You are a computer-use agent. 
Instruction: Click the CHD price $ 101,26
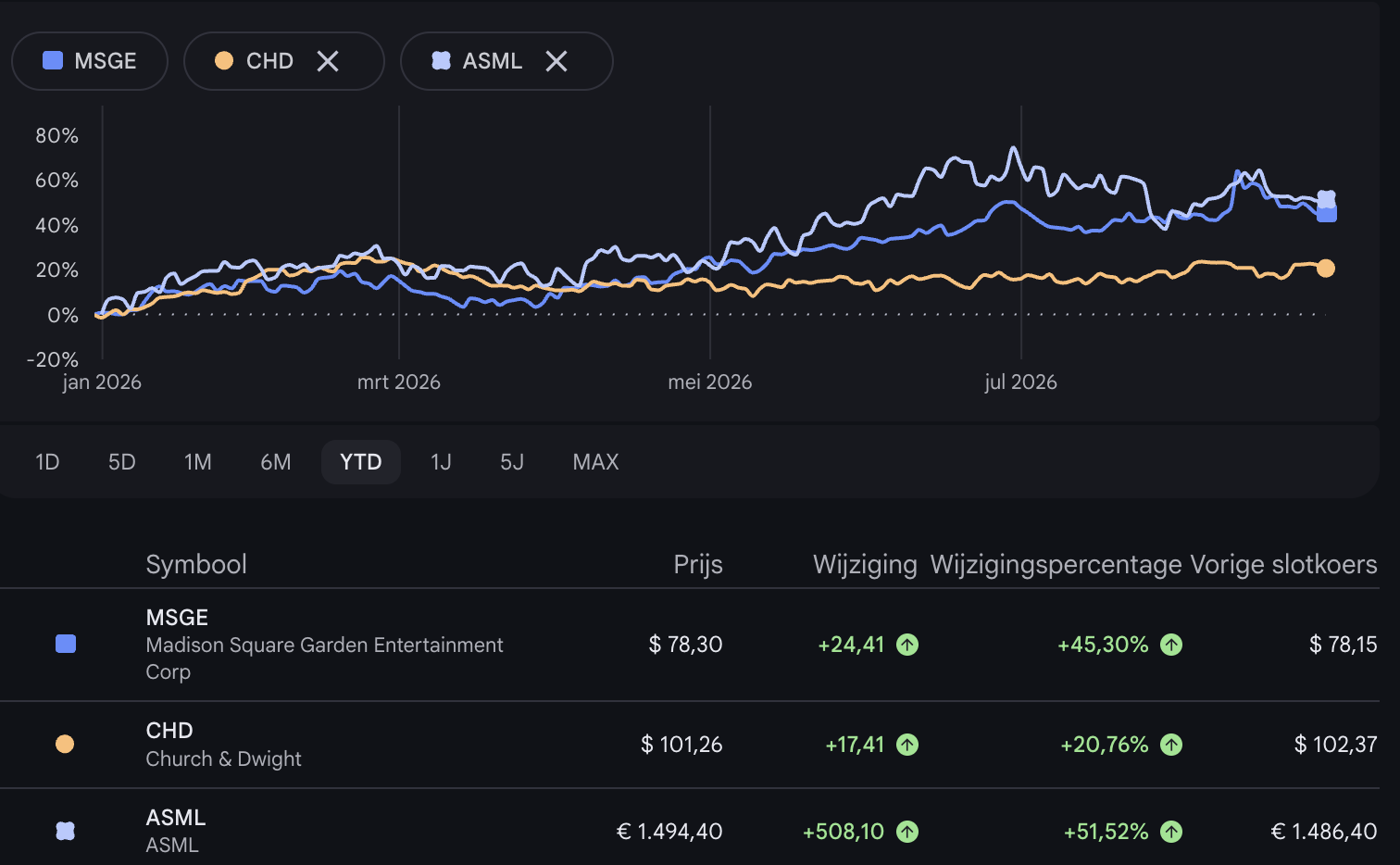pos(681,745)
